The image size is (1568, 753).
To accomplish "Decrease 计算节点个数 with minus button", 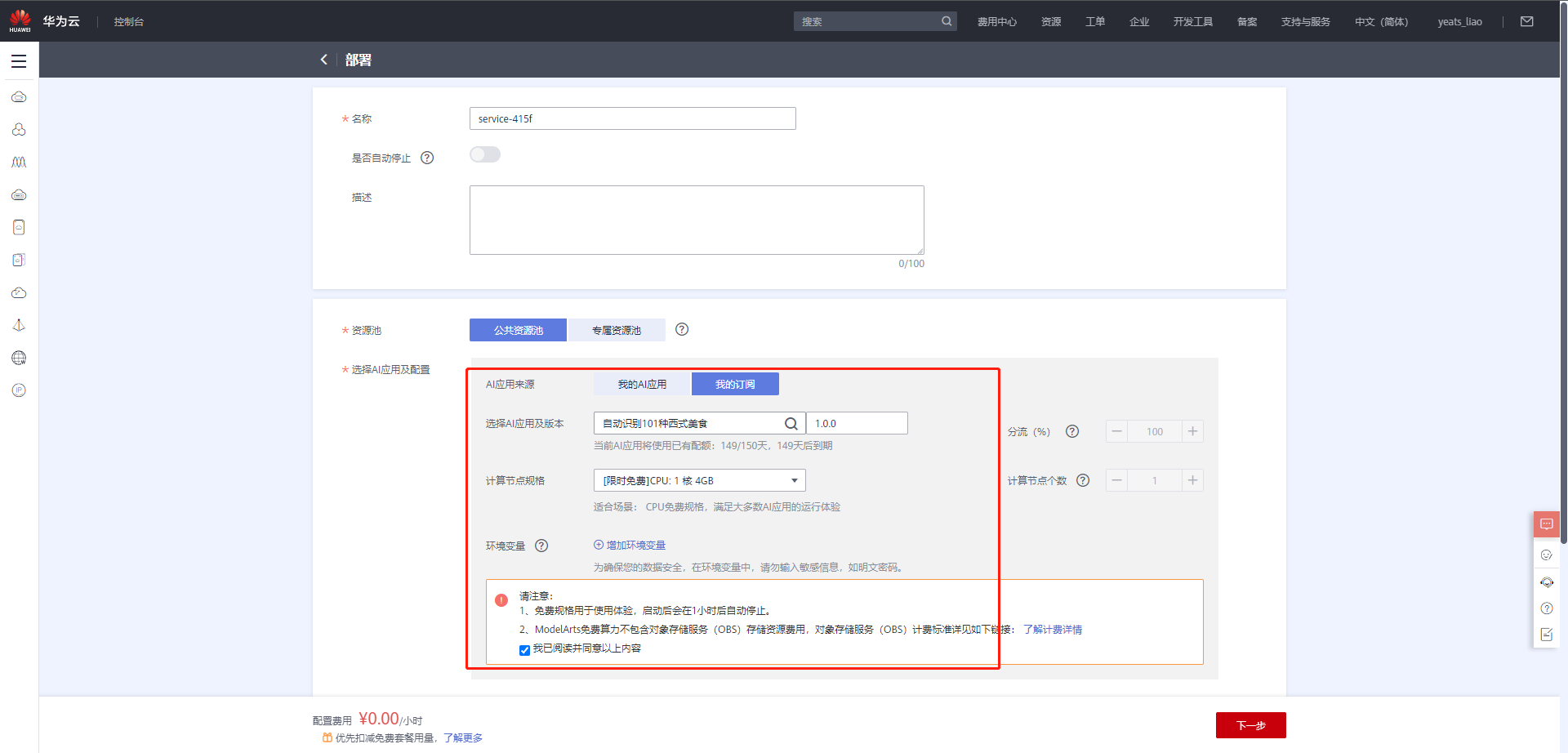I will (1116, 480).
